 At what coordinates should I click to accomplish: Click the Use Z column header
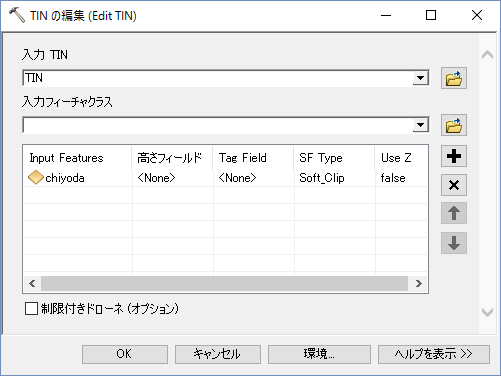pyautogui.click(x=401, y=158)
